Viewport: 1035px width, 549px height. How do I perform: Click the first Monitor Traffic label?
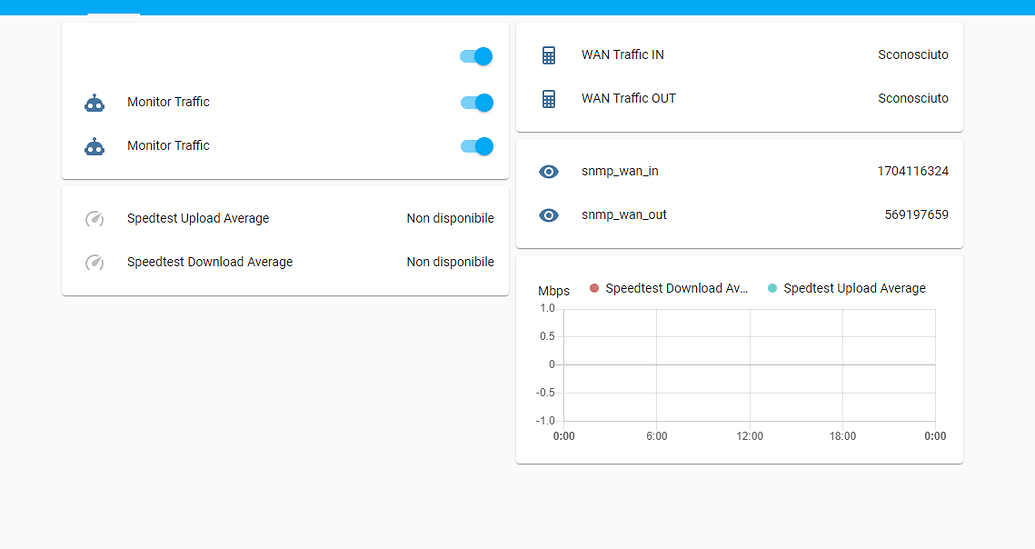point(168,102)
